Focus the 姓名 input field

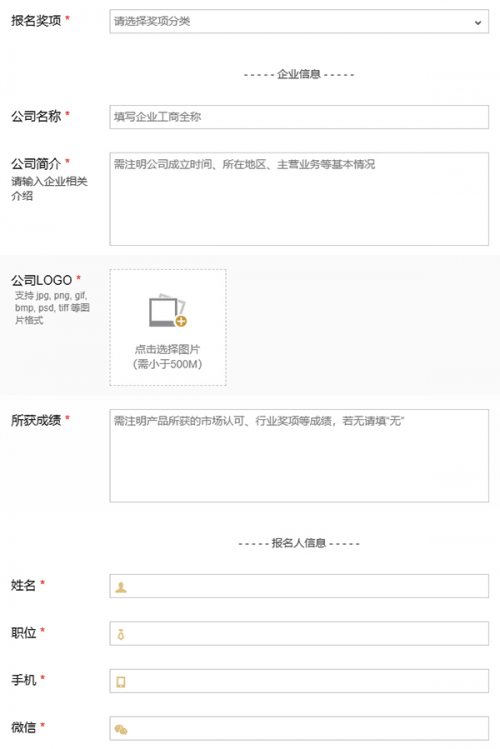click(x=299, y=586)
